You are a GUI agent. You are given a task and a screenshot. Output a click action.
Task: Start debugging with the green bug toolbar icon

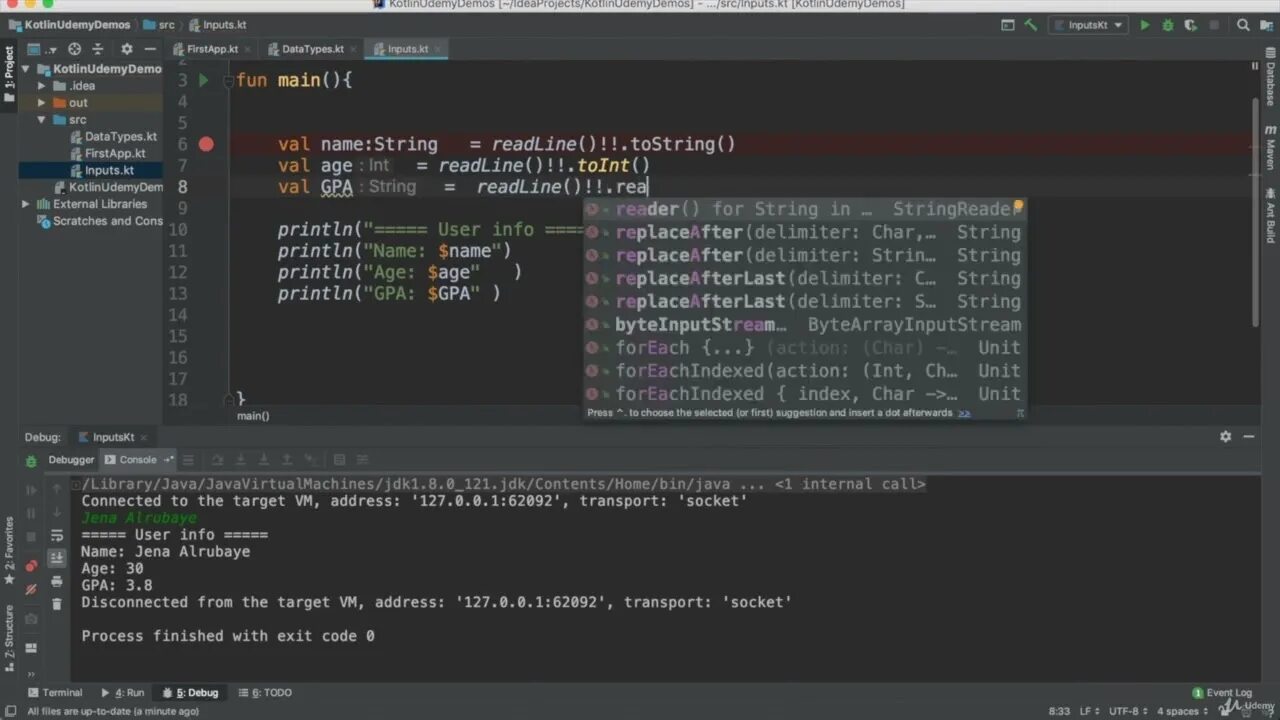(1167, 25)
